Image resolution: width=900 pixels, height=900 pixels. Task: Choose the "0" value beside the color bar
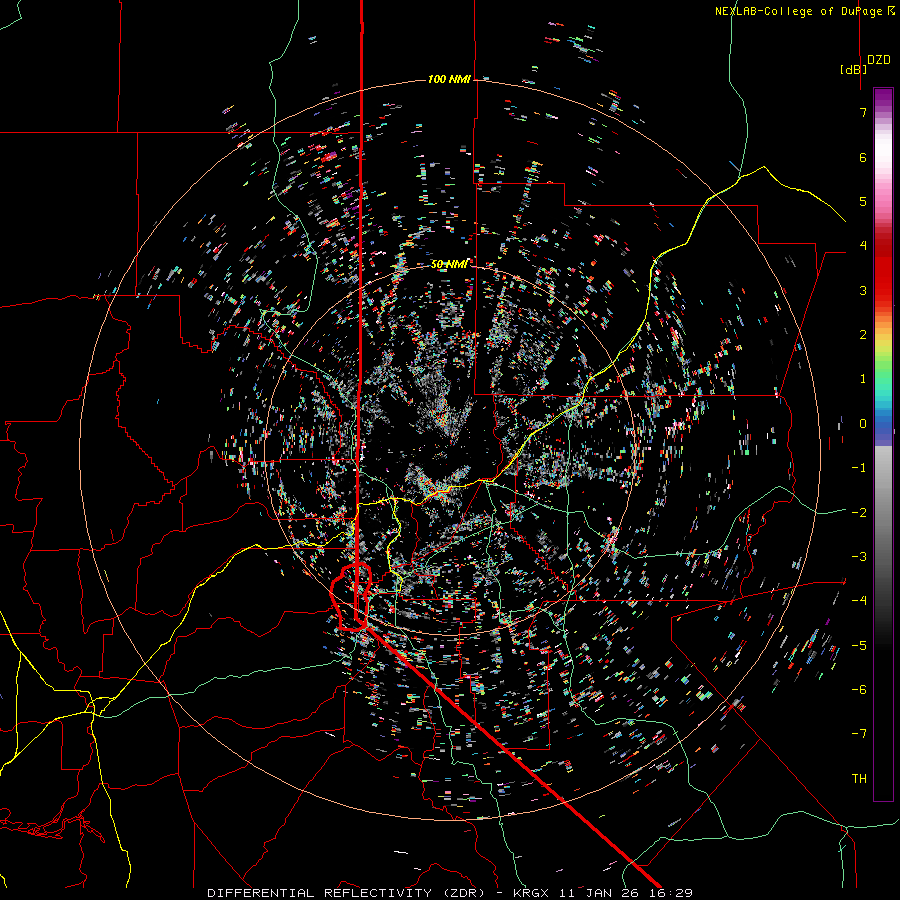(863, 424)
